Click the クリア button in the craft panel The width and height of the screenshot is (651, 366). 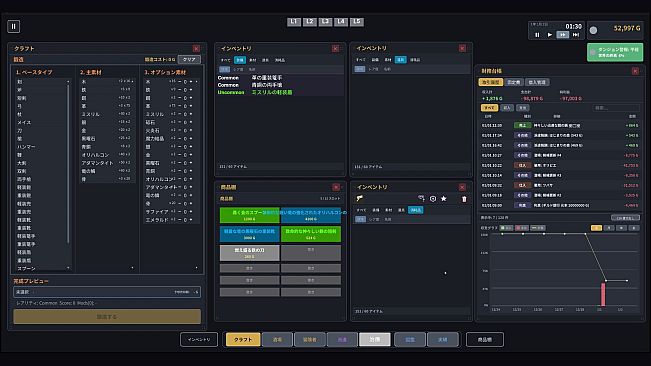pyautogui.click(x=189, y=59)
